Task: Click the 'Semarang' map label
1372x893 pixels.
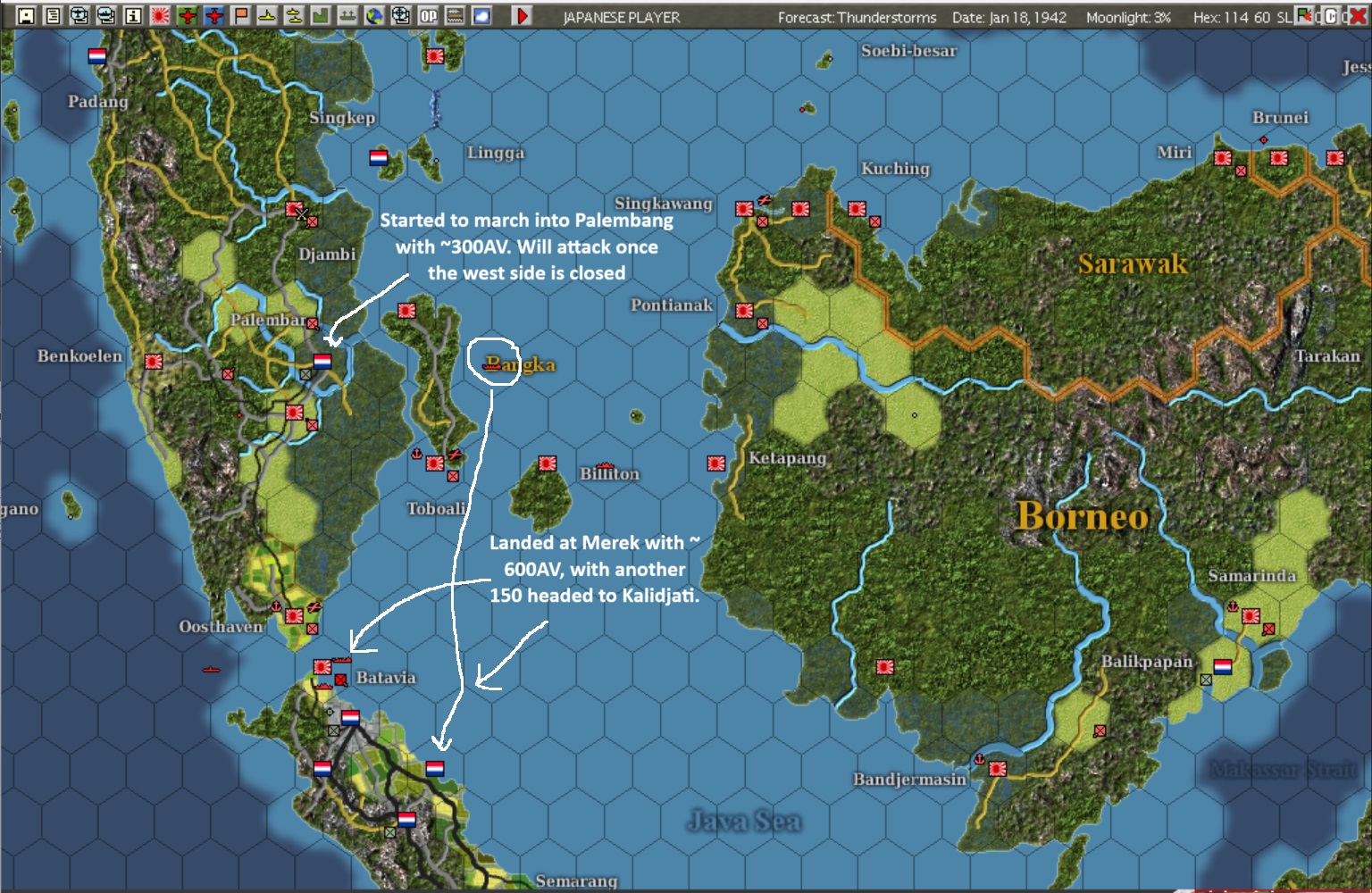Action: [x=576, y=881]
